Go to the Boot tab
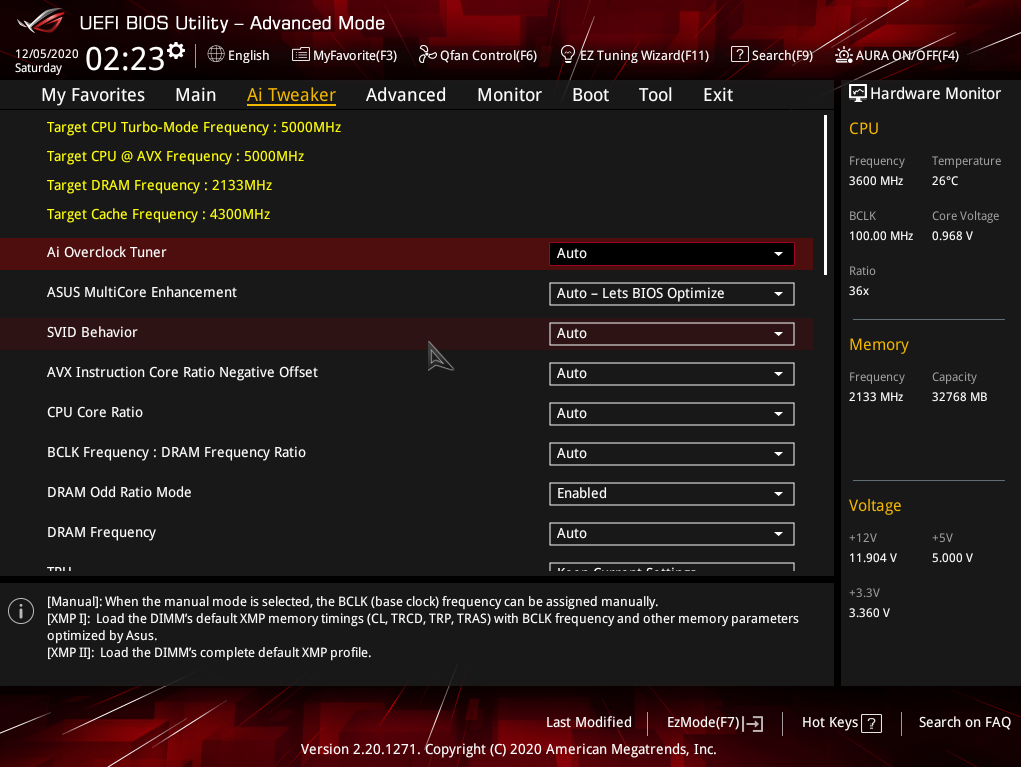 coord(591,95)
